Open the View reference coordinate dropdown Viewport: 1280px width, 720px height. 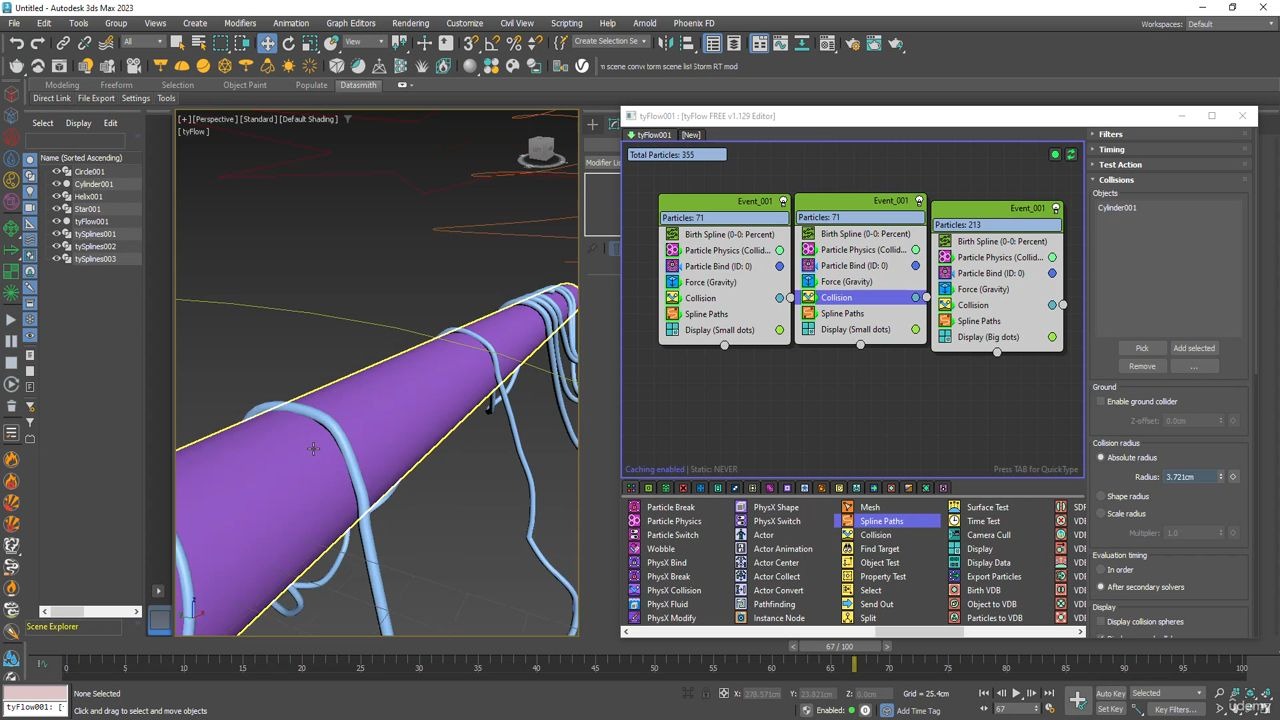pos(365,42)
